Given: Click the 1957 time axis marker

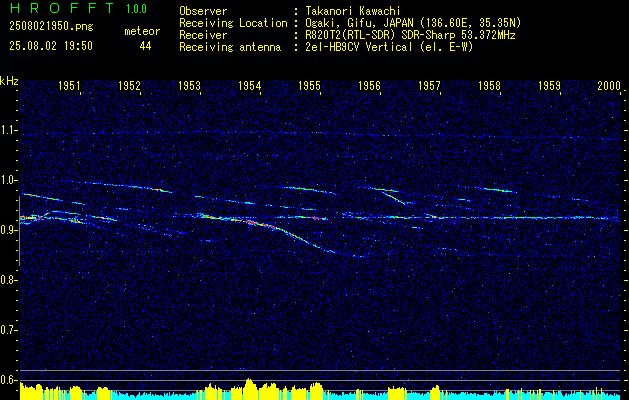Looking at the screenshot, I should [x=429, y=85].
